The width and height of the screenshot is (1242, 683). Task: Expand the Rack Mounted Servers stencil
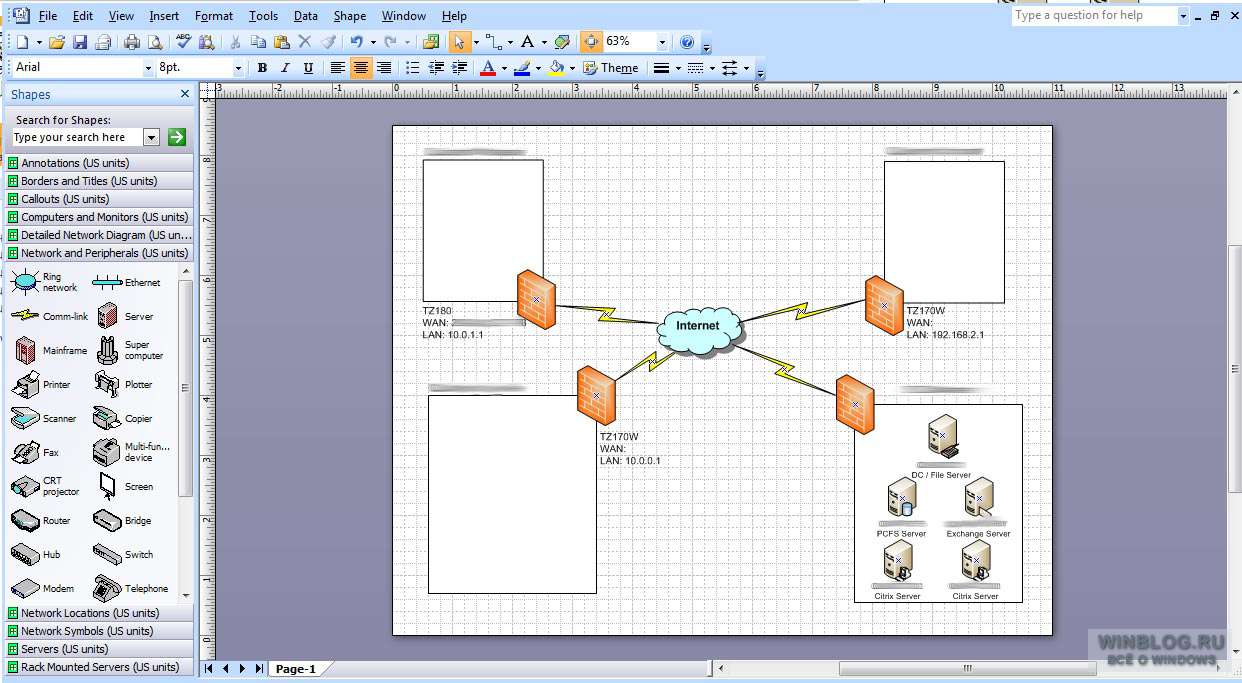point(97,667)
